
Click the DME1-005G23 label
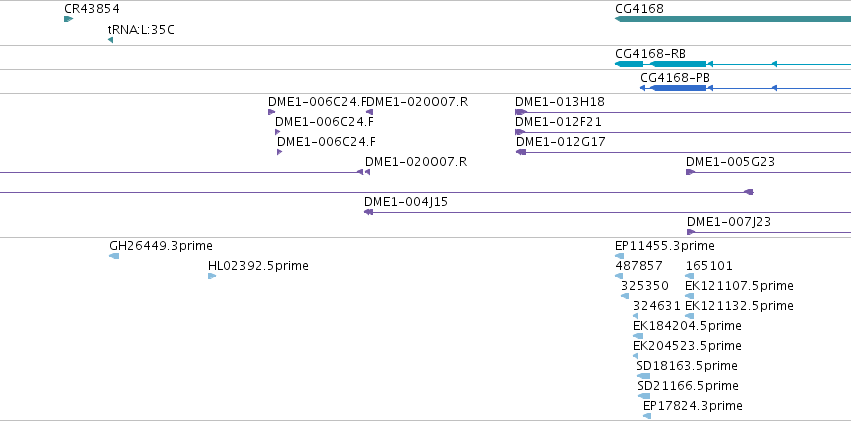pyautogui.click(x=730, y=162)
